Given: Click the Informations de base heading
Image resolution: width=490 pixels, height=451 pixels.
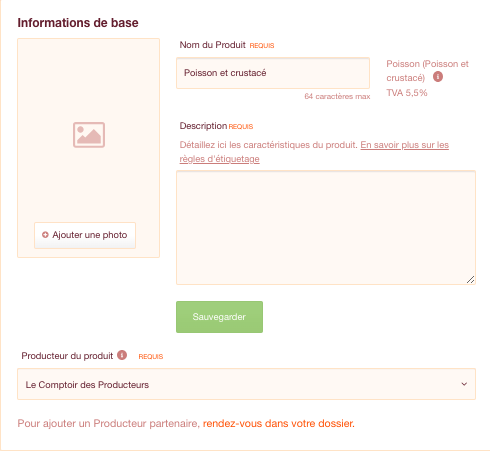Looking at the screenshot, I should click(x=78, y=23).
